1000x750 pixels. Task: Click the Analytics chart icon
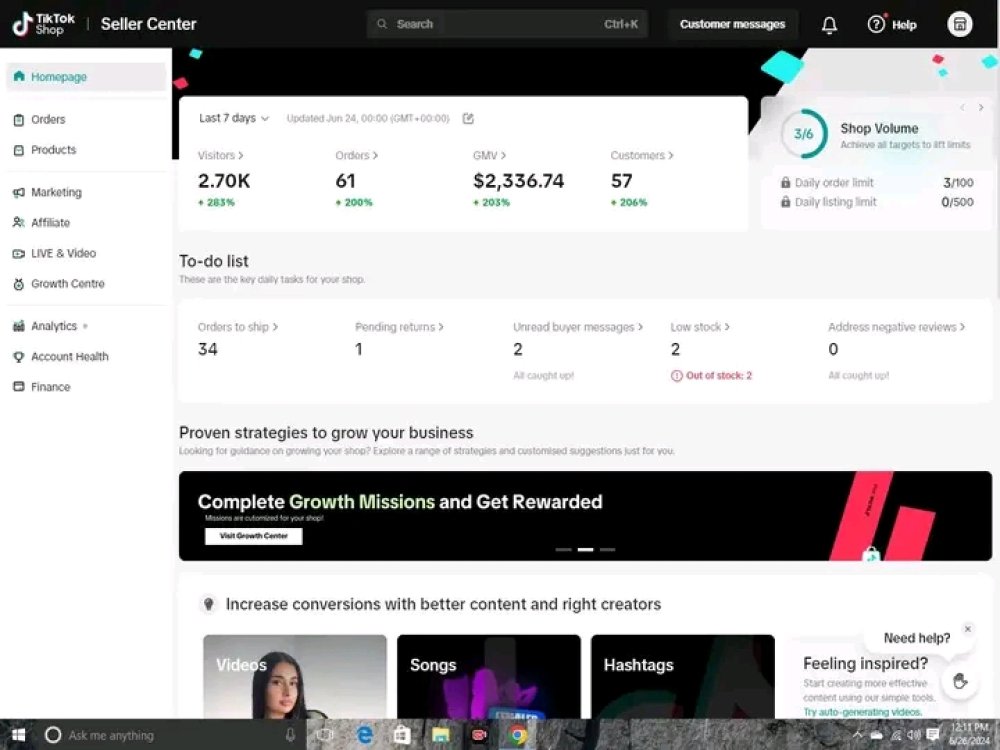[x=18, y=326]
